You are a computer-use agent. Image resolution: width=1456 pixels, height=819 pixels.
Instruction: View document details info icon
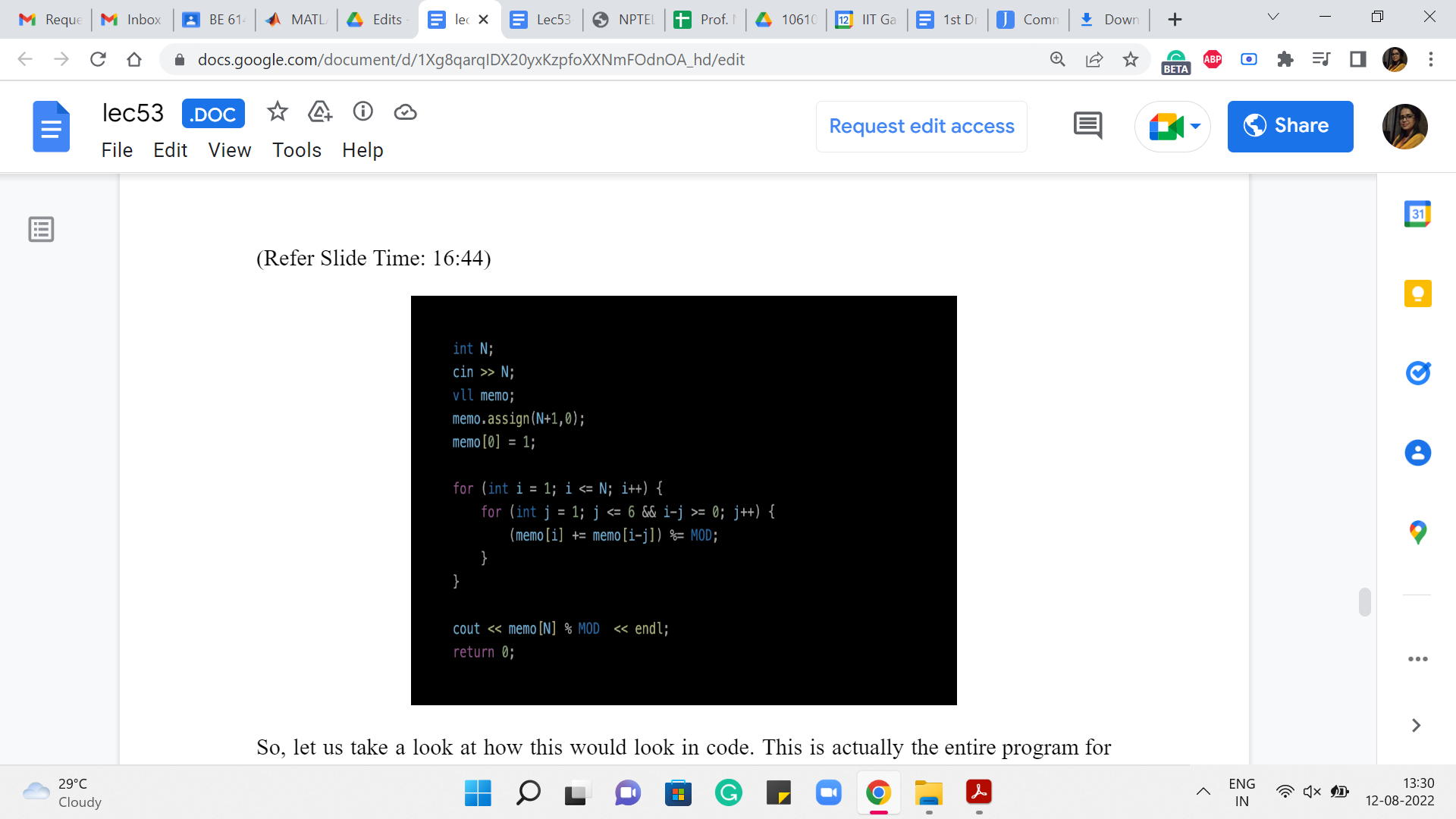coord(363,112)
